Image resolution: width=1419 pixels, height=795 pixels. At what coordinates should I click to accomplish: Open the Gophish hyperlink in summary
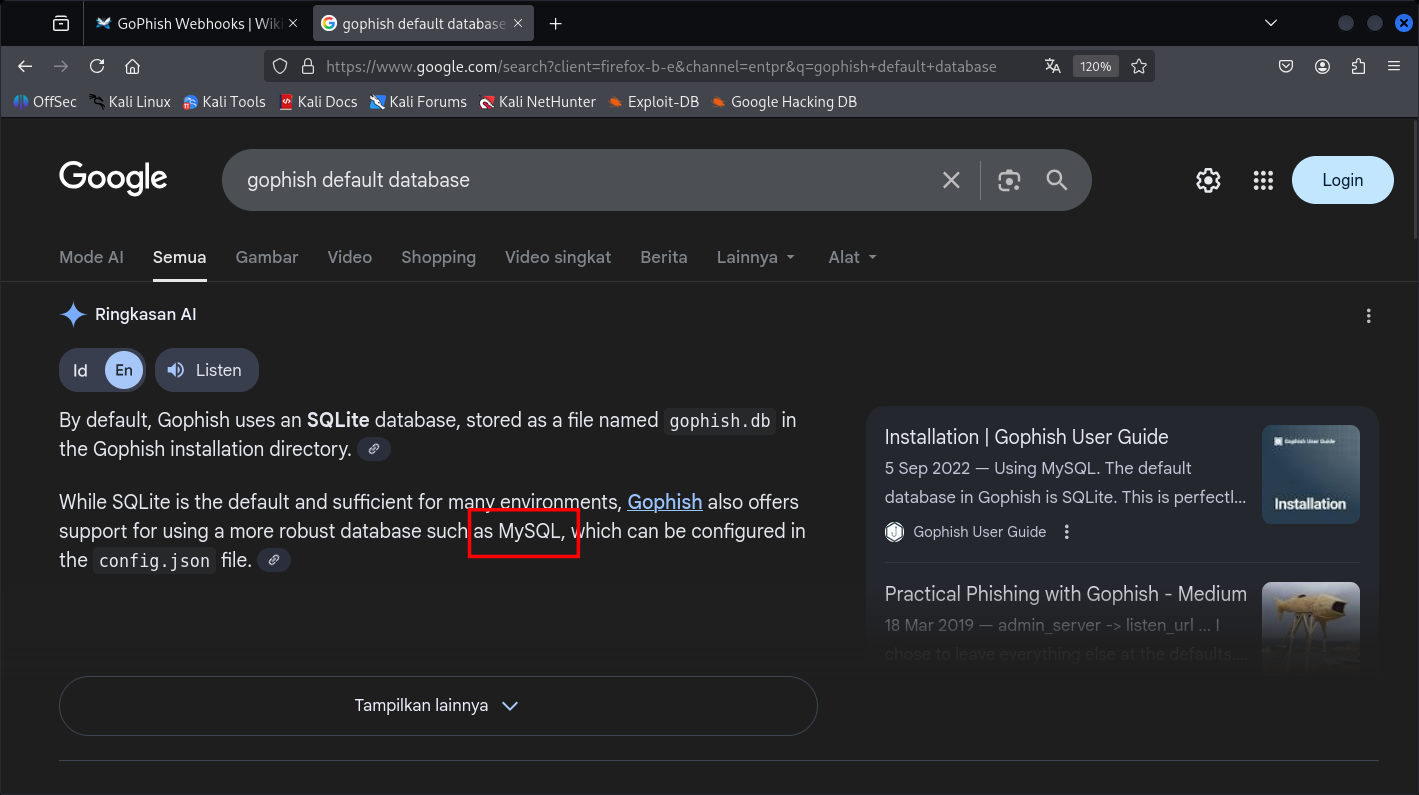pos(665,502)
